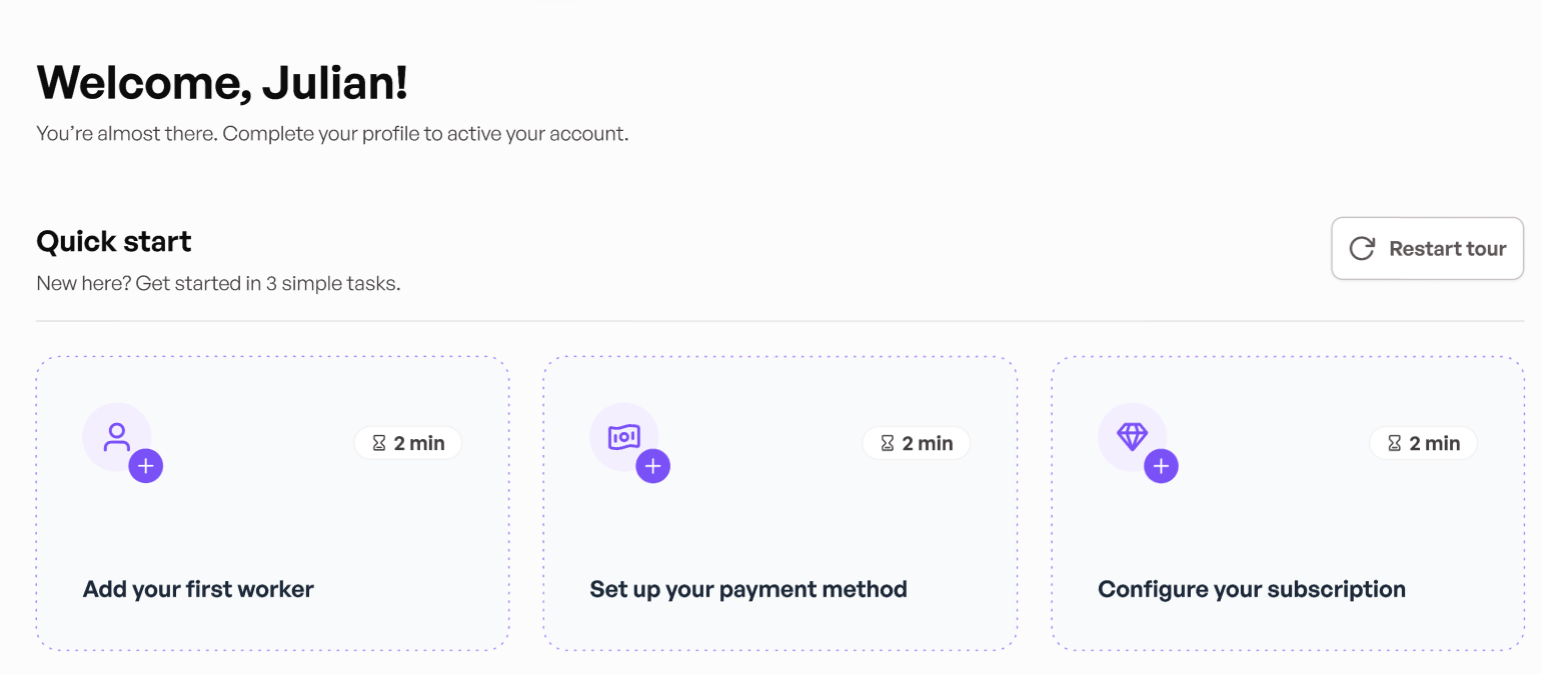The height and width of the screenshot is (674, 1542).
Task: Open Set up your payment method task
Action: [780, 504]
